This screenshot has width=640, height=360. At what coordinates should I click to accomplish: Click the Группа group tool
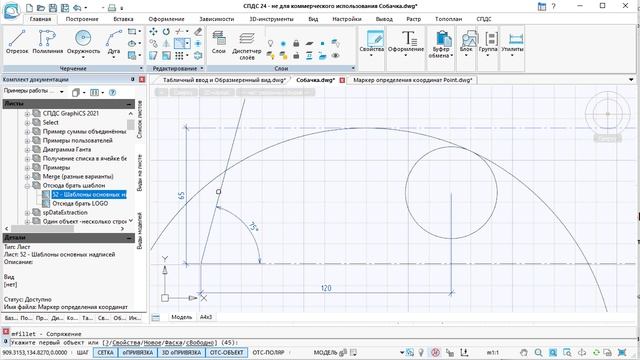click(x=488, y=43)
